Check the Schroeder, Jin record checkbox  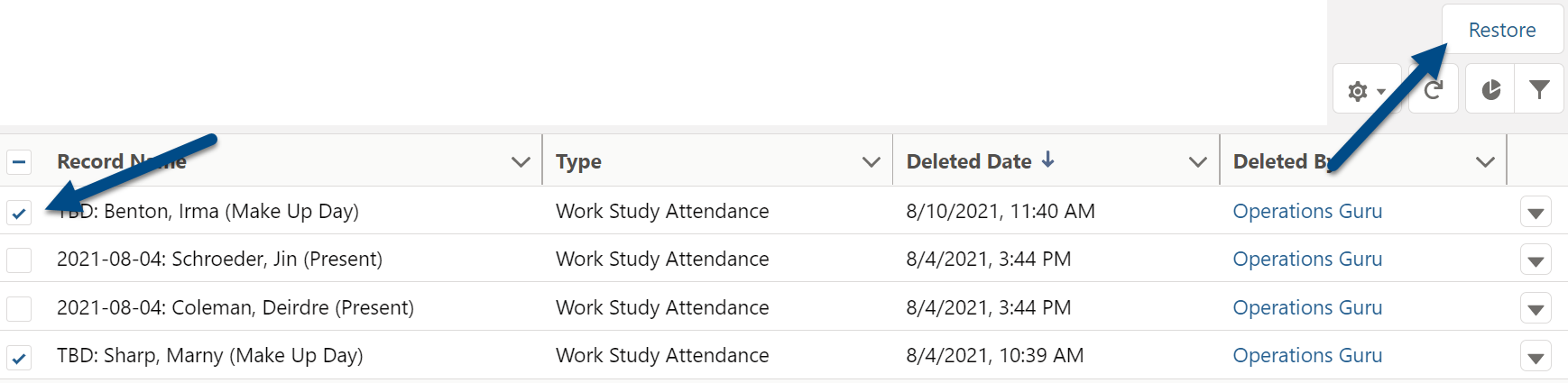[x=19, y=260]
